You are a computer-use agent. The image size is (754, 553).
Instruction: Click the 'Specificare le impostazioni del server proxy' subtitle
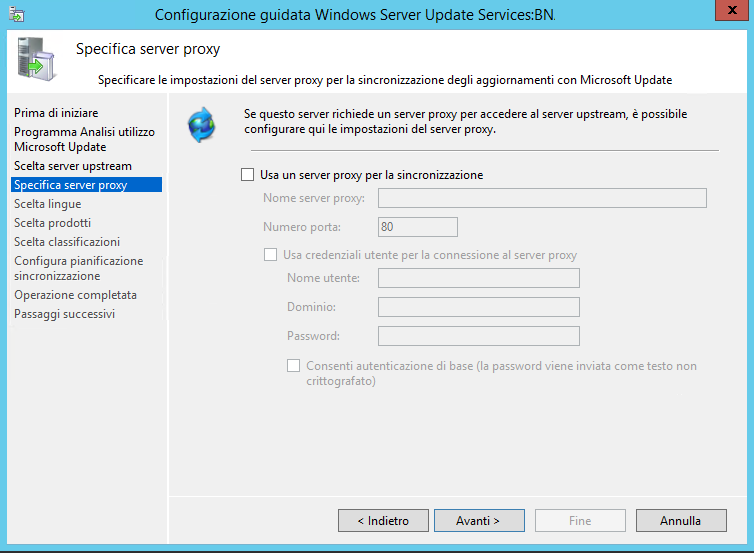pos(385,80)
